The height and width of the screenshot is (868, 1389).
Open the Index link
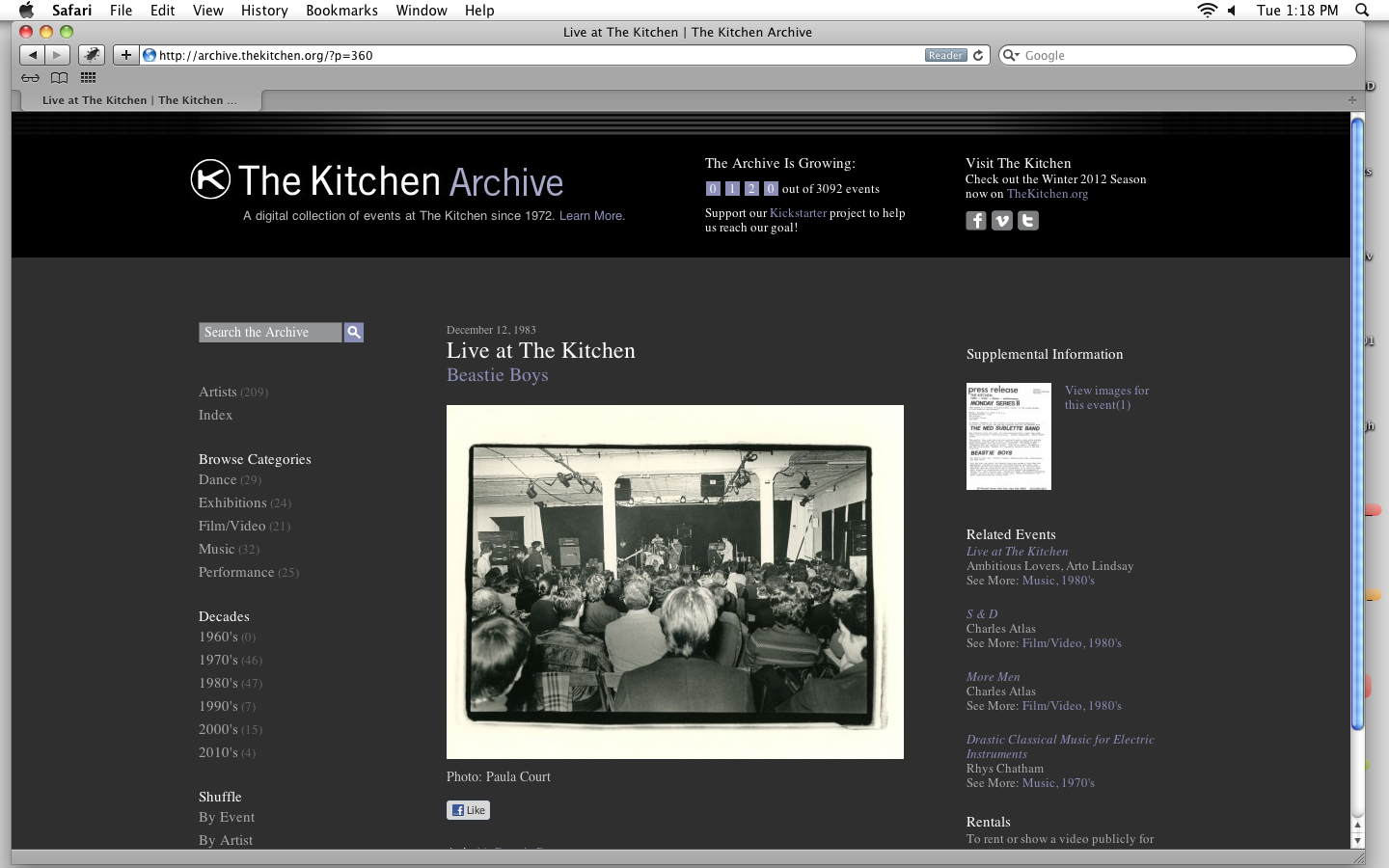click(216, 415)
